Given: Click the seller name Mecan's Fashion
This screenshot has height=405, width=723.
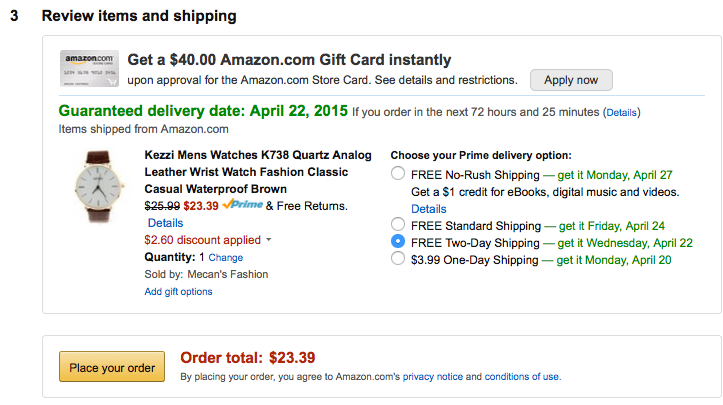Looking at the screenshot, I should (227, 274).
